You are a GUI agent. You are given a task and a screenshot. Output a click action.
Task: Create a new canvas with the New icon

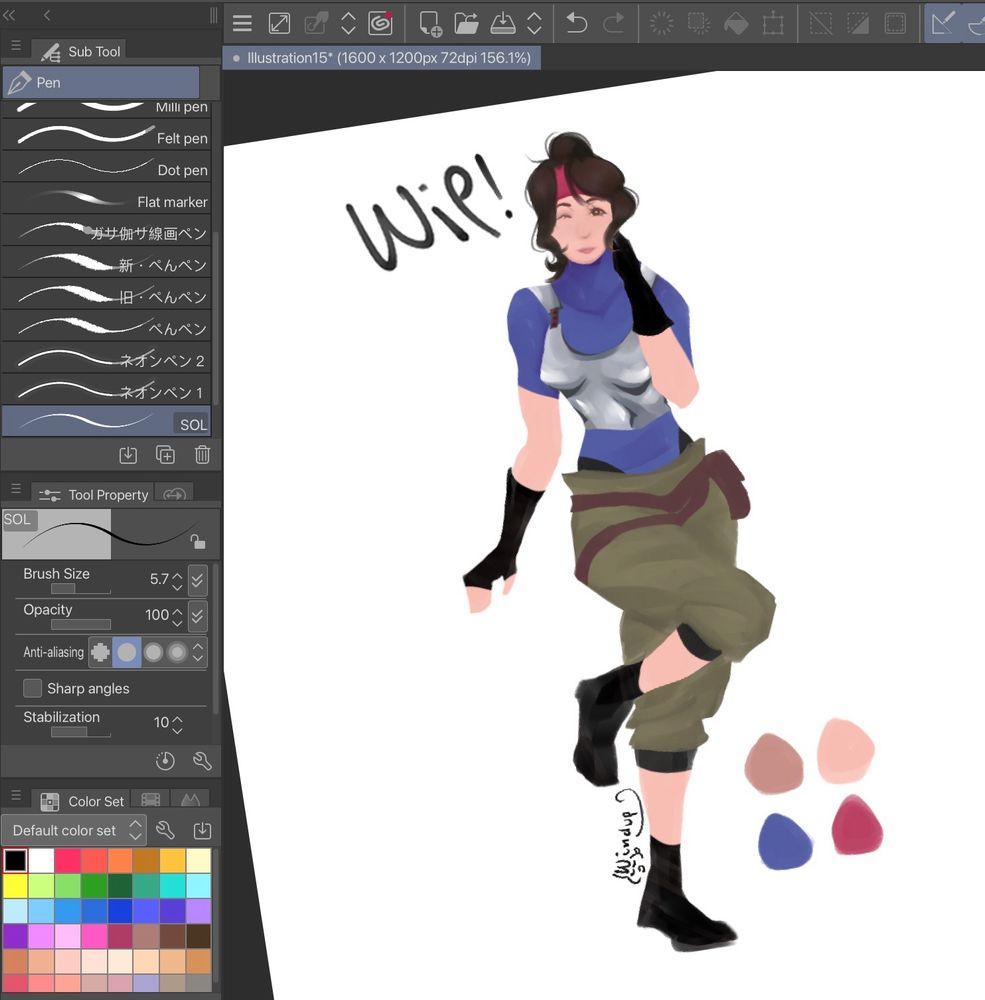(x=430, y=24)
